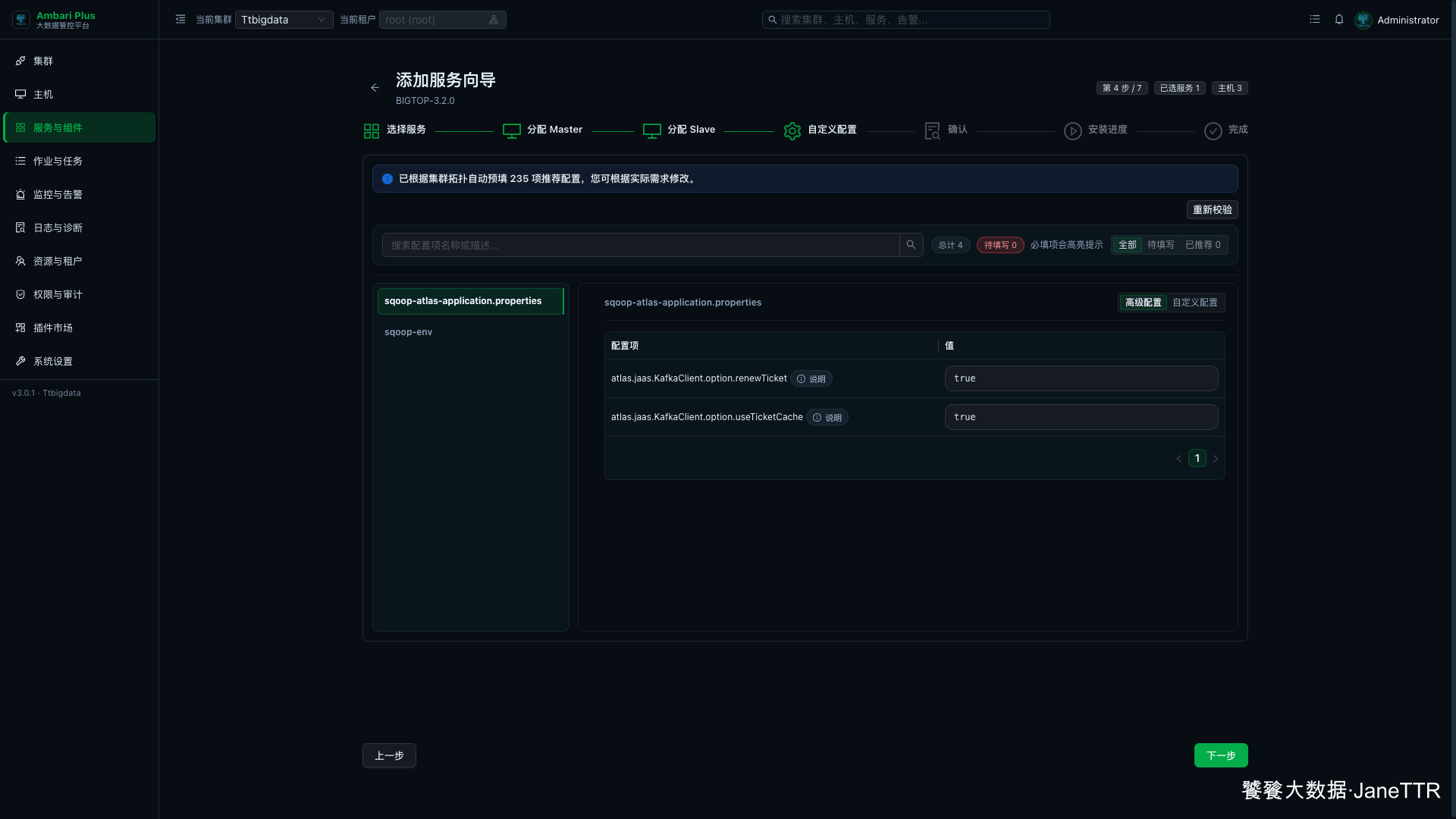Click the 已选服务 1 tag

(x=1179, y=88)
